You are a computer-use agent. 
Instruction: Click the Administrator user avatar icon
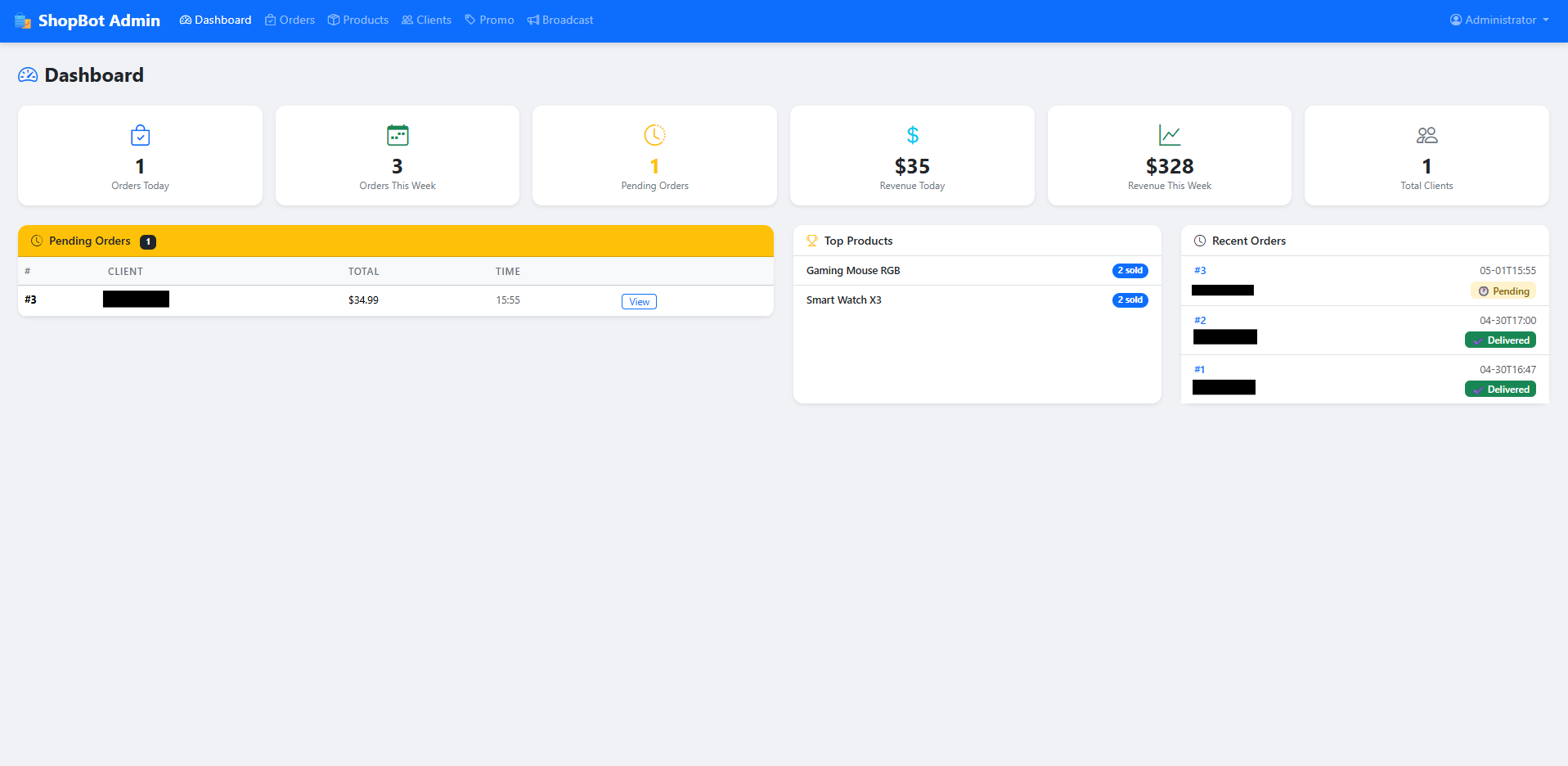pos(1456,20)
